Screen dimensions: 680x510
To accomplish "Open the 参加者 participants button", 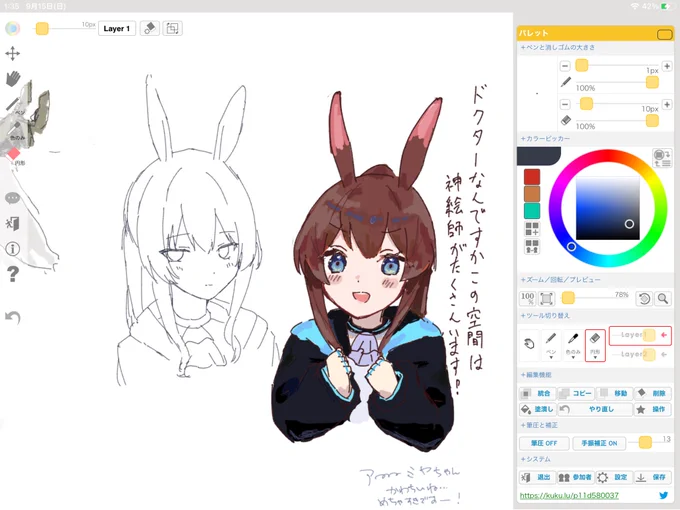I will (x=576, y=477).
